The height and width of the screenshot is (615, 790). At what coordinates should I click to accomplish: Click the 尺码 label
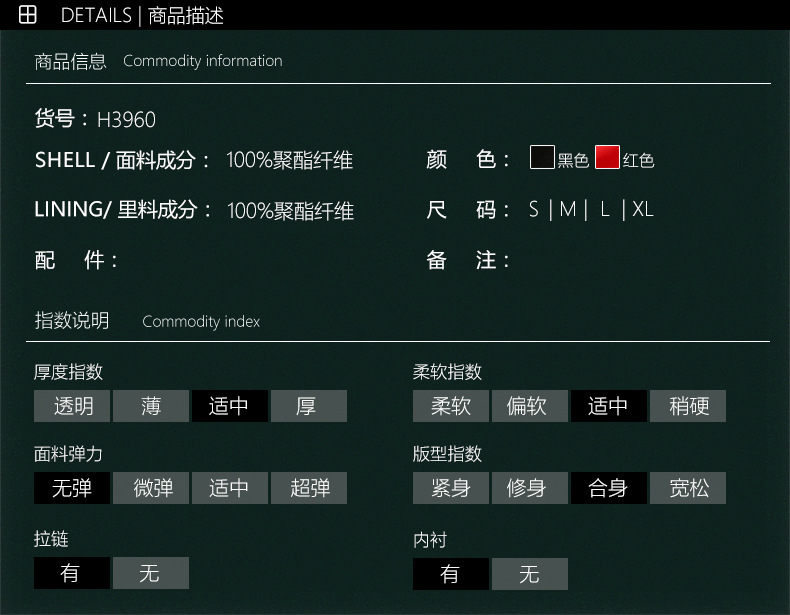[x=468, y=210]
